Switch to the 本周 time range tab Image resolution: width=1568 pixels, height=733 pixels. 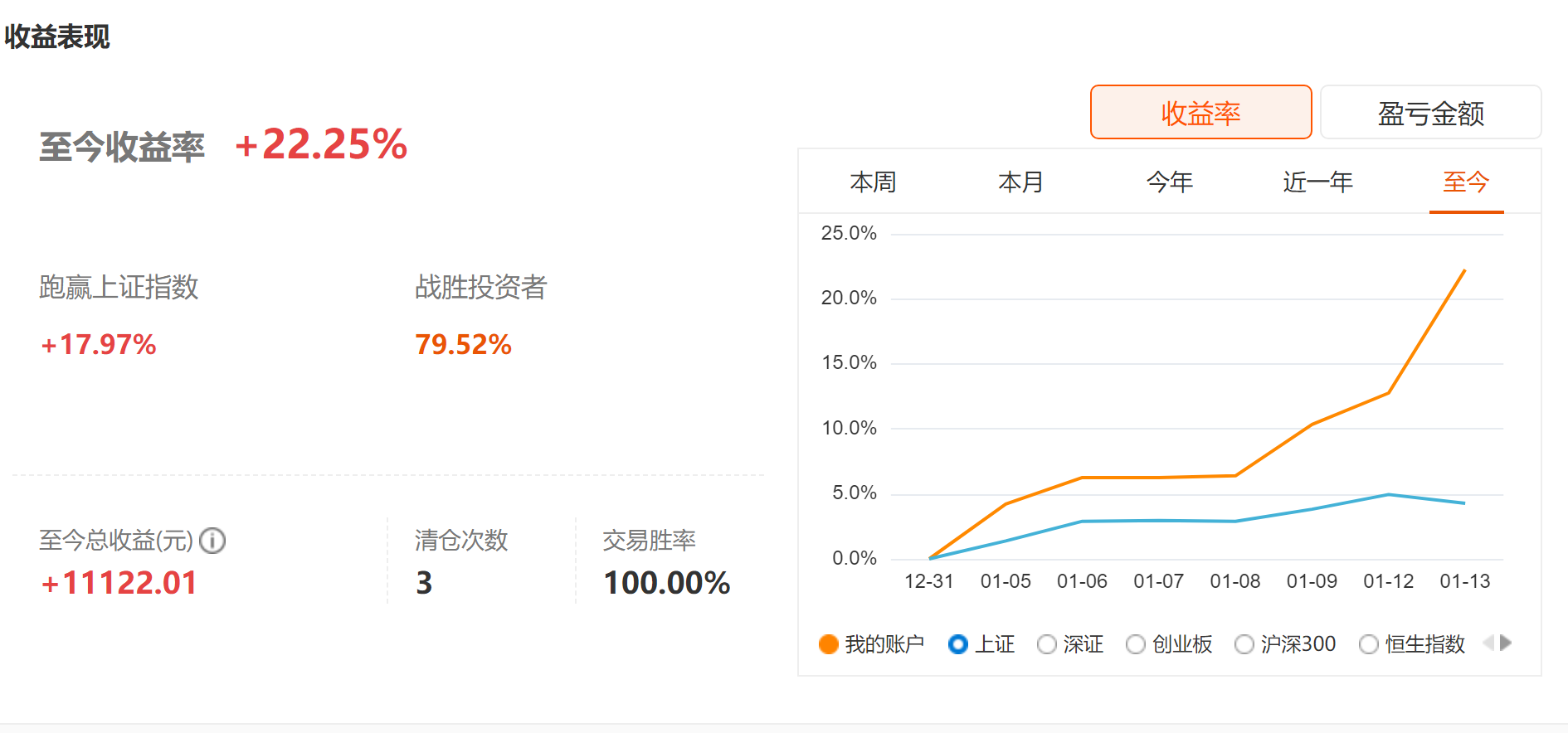(x=873, y=182)
